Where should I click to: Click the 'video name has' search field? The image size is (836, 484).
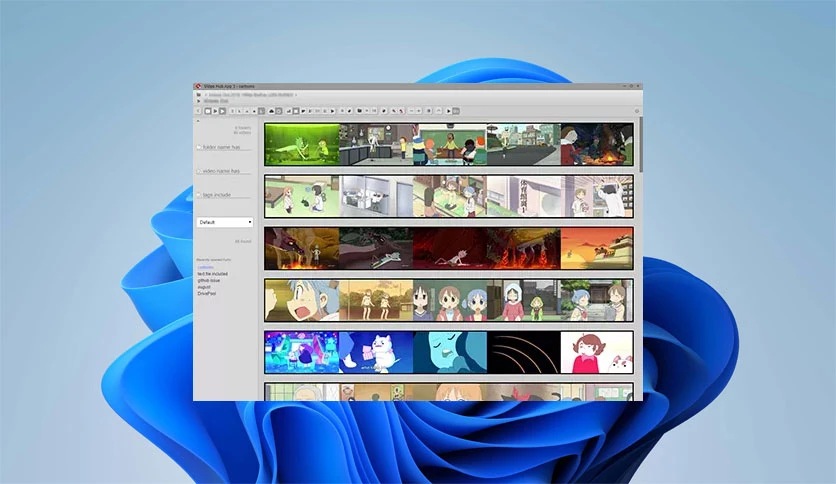(x=227, y=171)
